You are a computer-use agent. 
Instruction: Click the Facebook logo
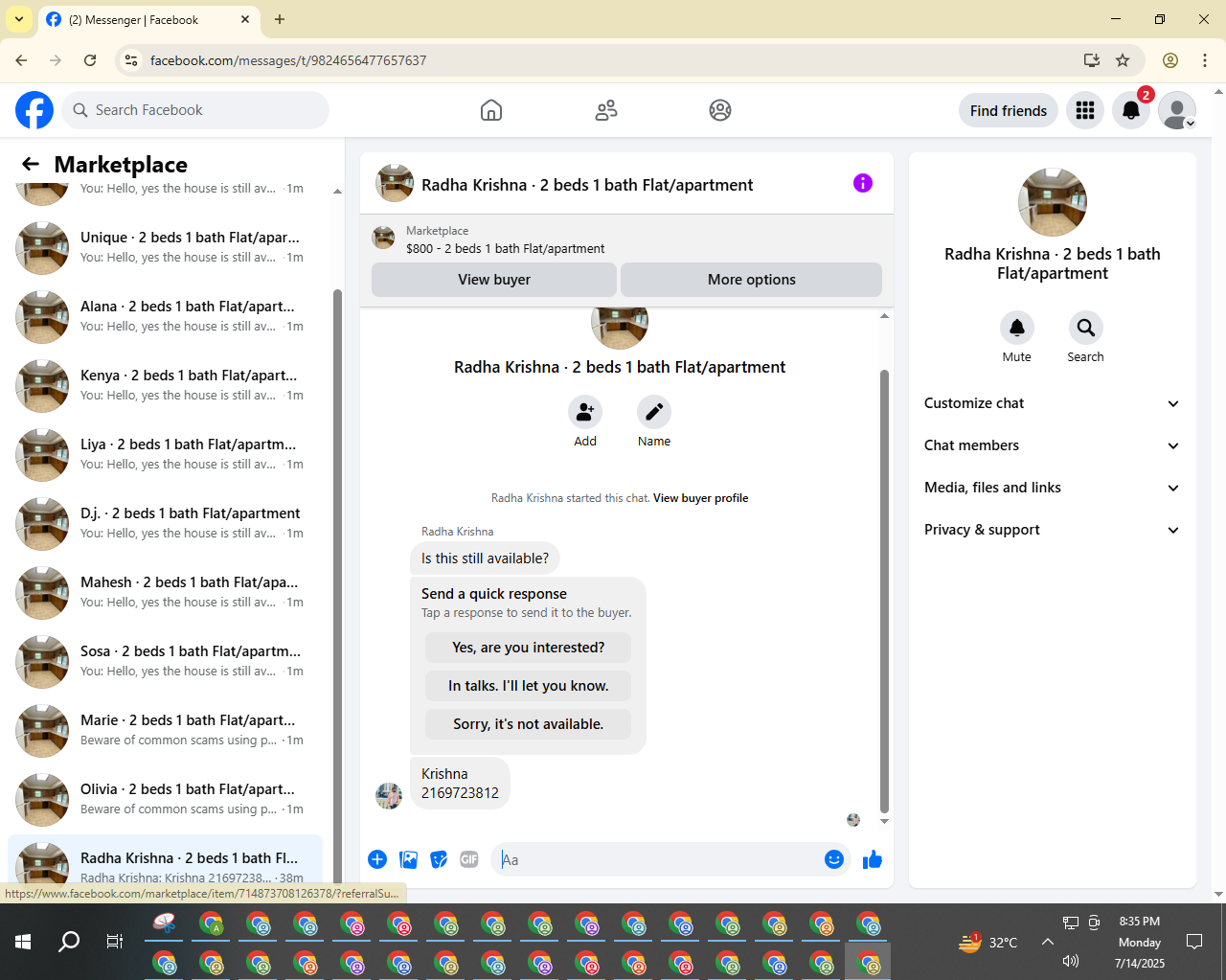(34, 110)
